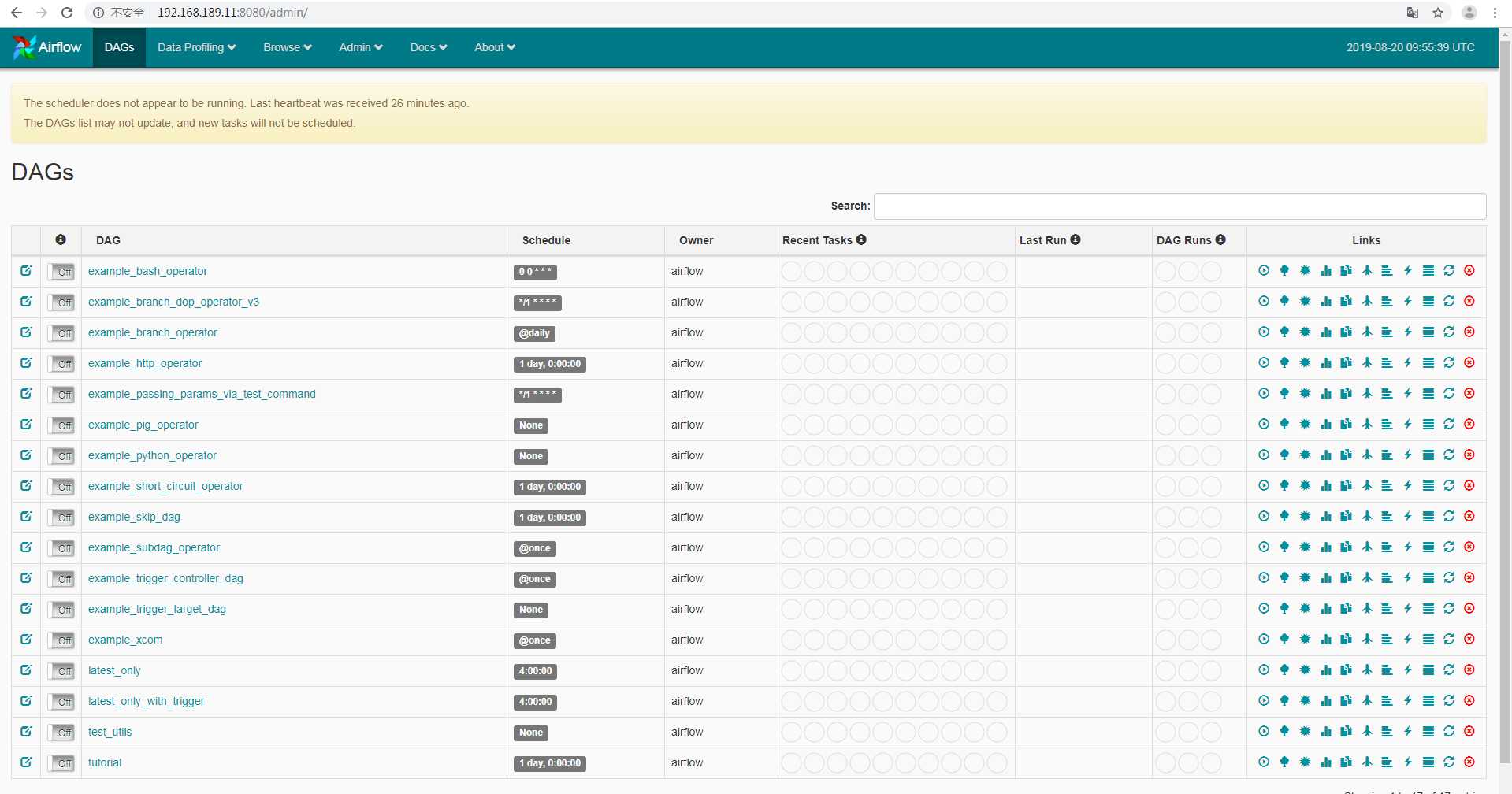Image resolution: width=1512 pixels, height=794 pixels.
Task: Click '0 0 * * *' schedule badge
Action: click(535, 272)
